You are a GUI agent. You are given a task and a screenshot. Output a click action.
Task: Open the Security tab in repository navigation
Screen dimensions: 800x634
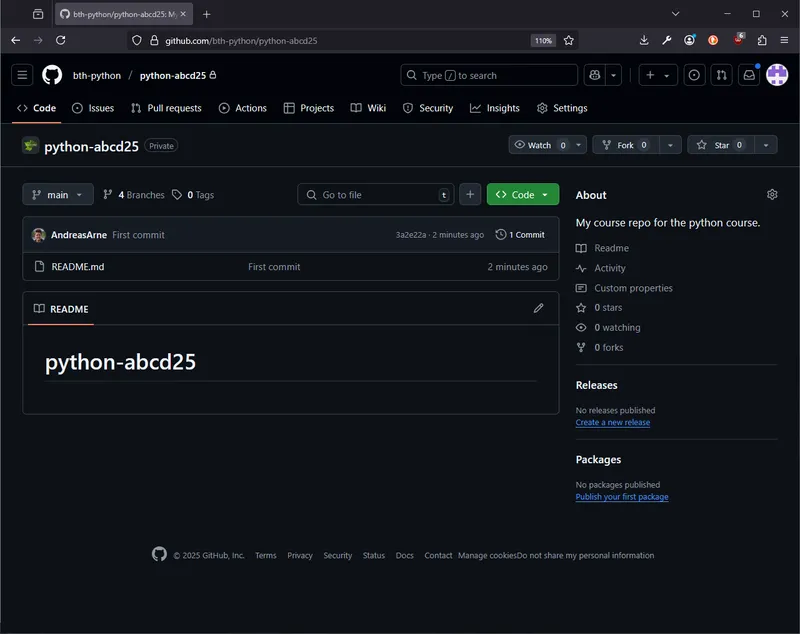(428, 108)
